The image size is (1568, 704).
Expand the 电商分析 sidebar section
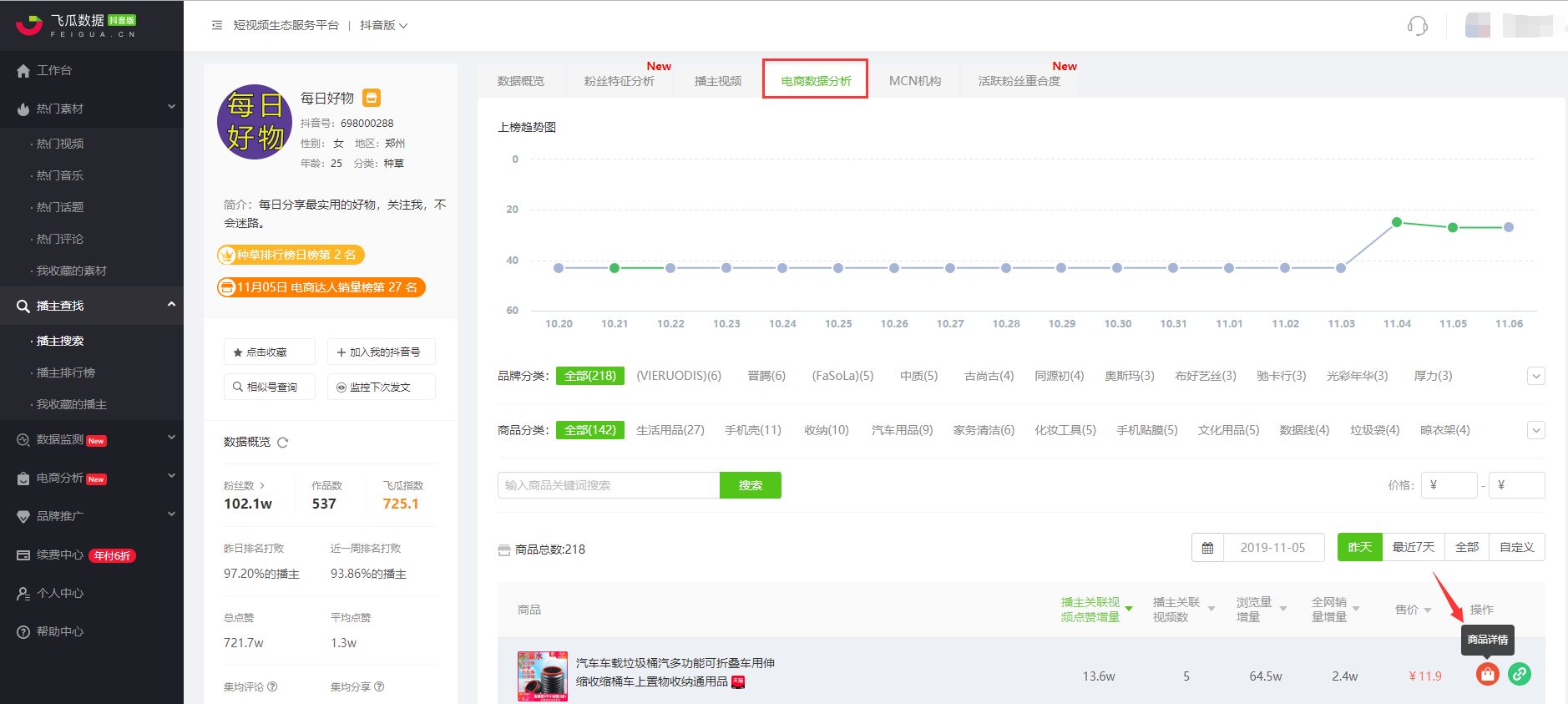coord(92,478)
